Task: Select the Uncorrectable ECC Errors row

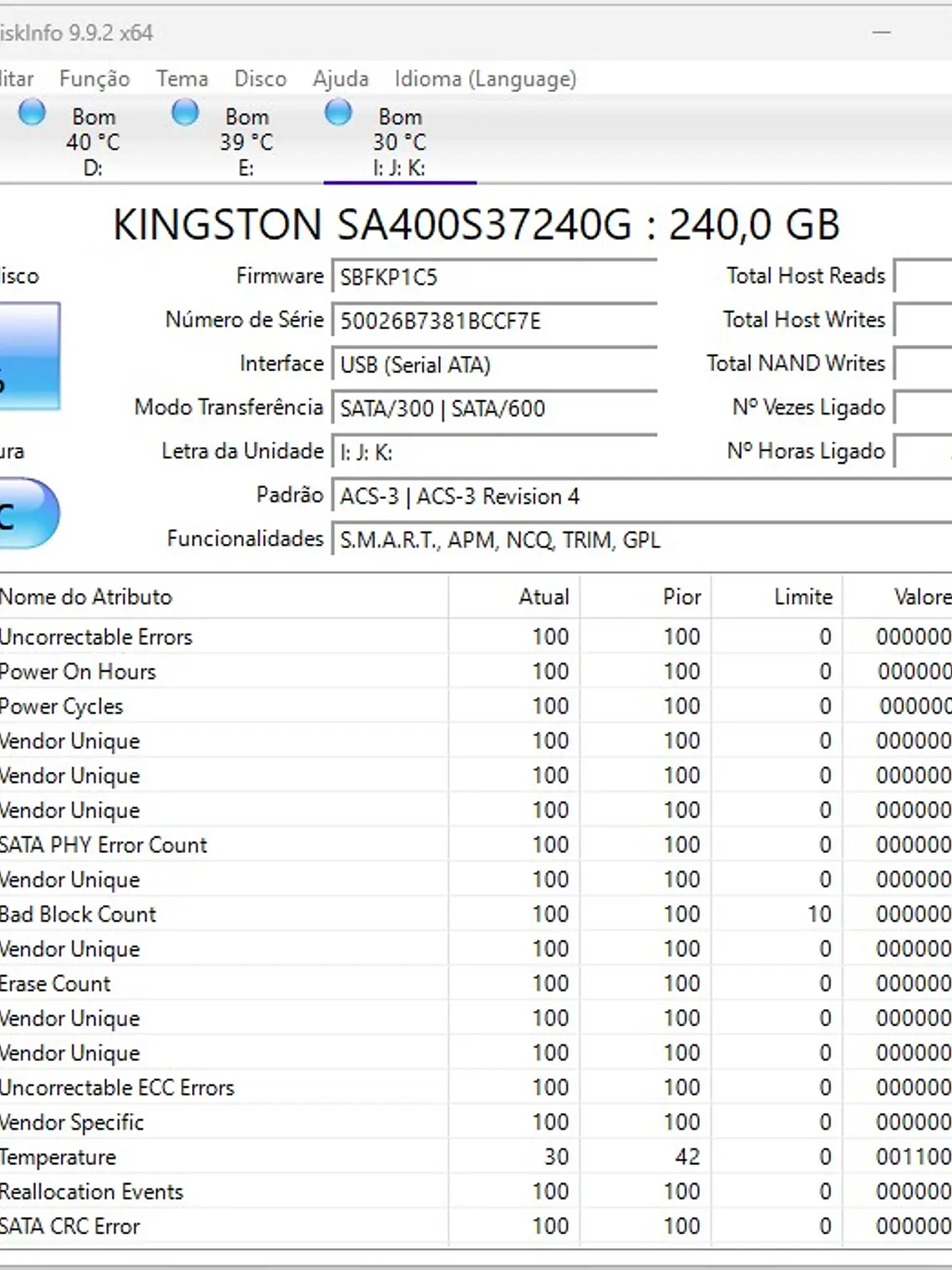Action: coord(476,1087)
